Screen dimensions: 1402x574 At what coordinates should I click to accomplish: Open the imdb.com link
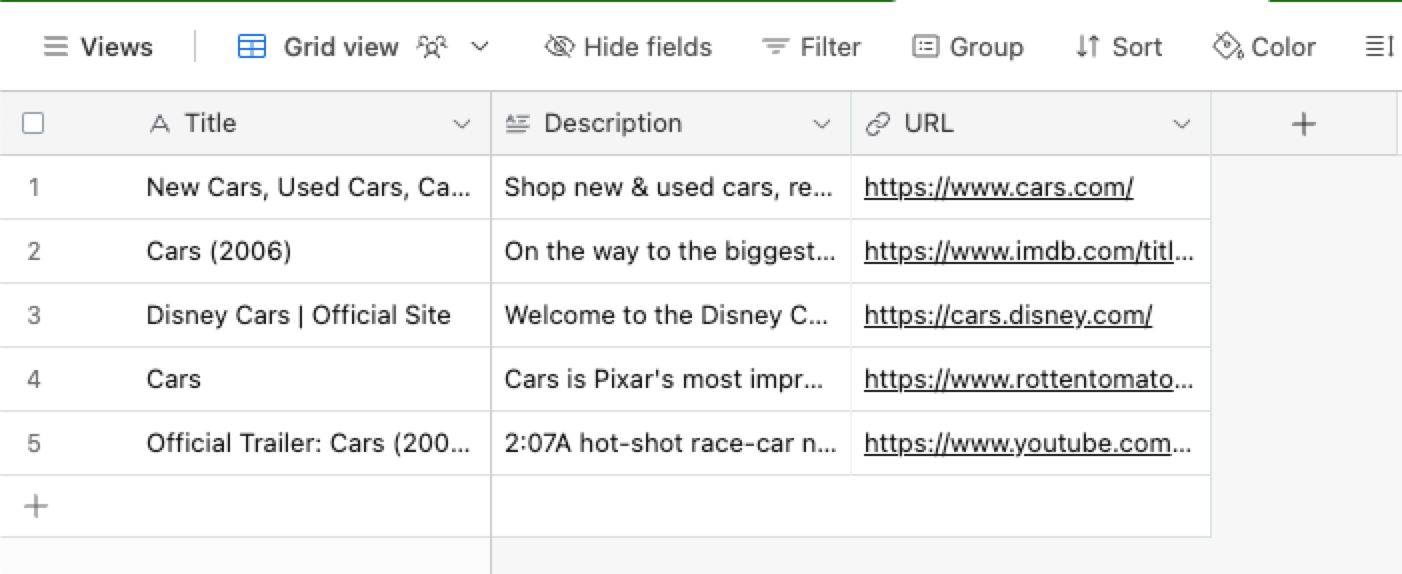click(1029, 251)
